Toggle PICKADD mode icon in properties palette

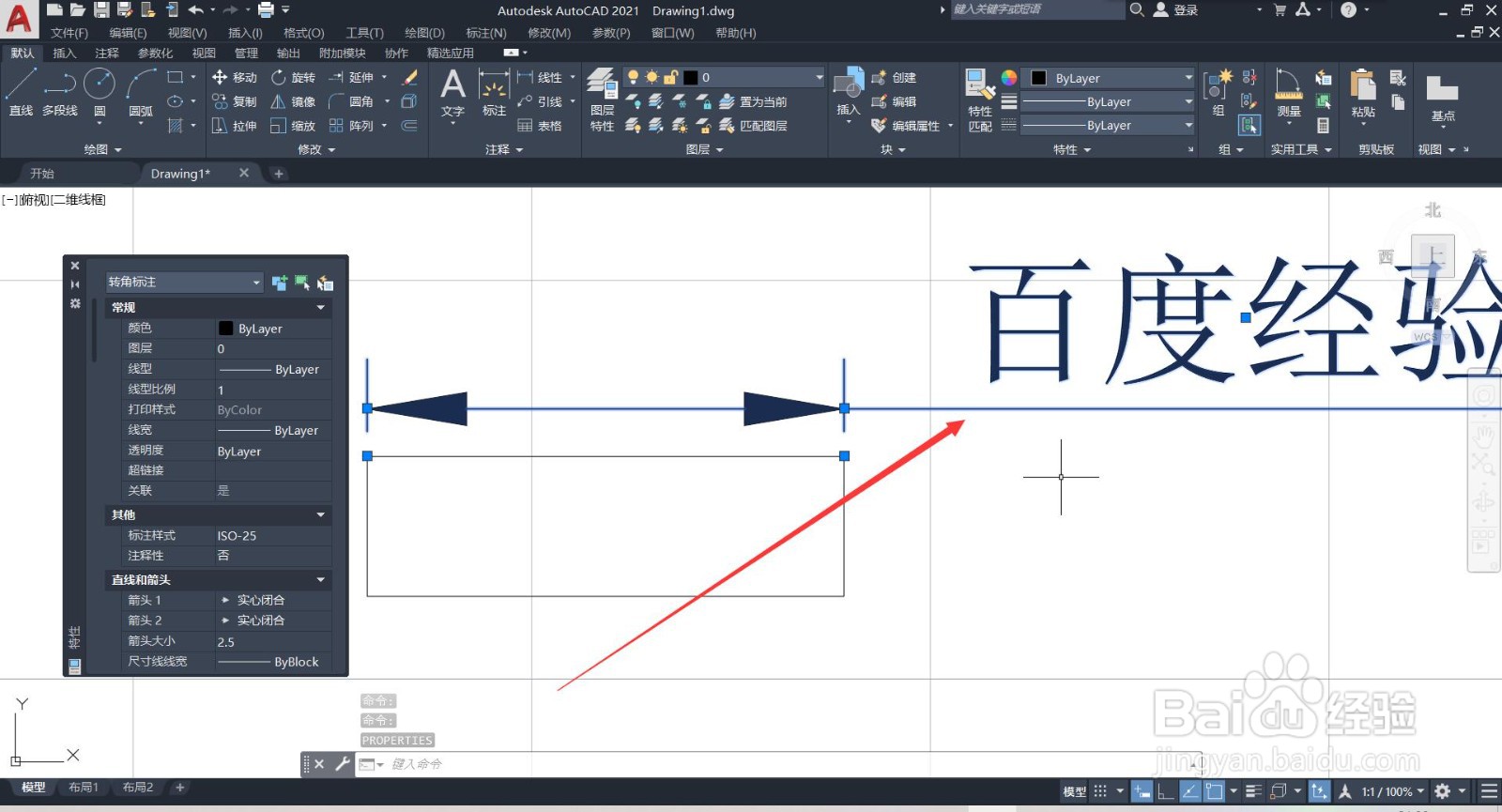280,283
